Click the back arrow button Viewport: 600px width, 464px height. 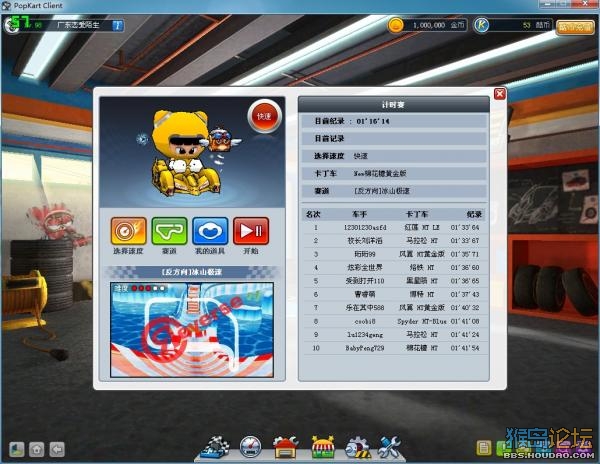[x=57, y=449]
